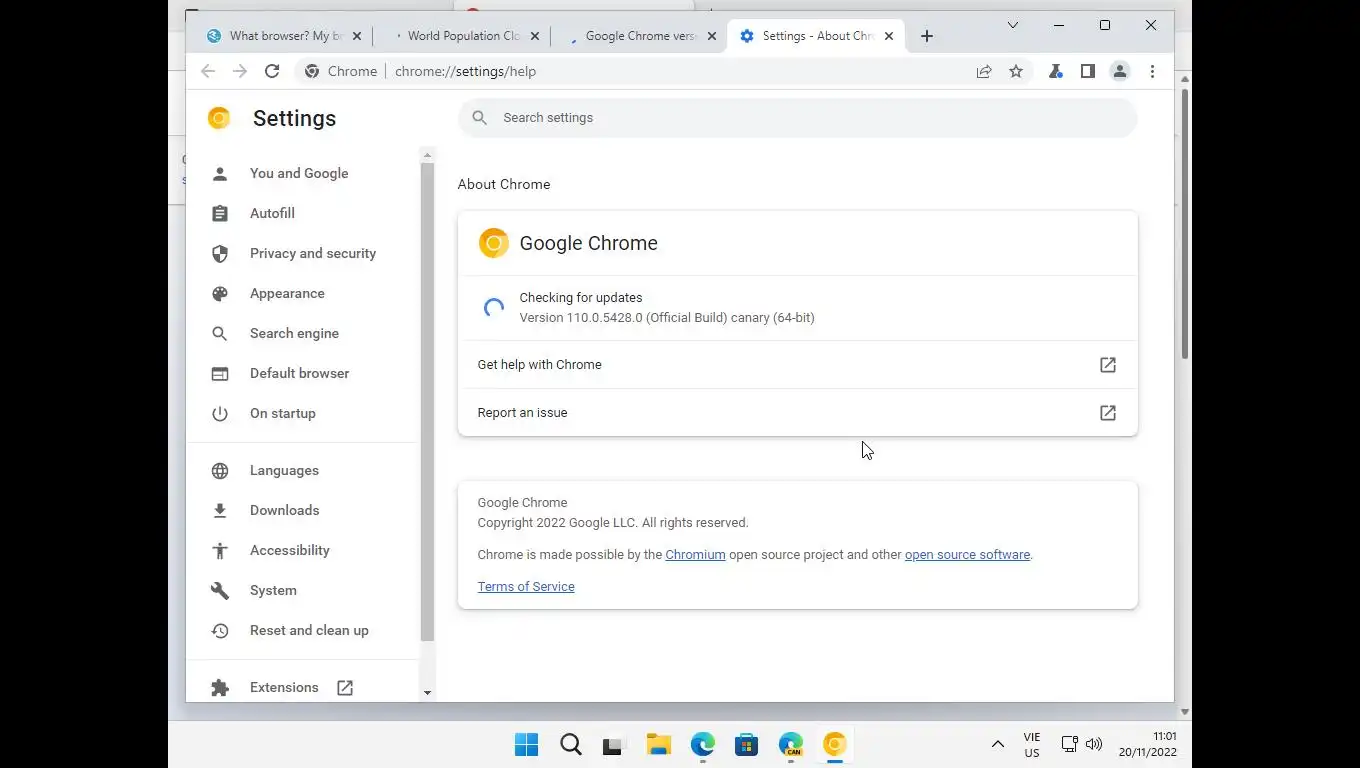Screen dimensions: 1360x768
Task: Open the network tray icon
Action: tap(1069, 744)
